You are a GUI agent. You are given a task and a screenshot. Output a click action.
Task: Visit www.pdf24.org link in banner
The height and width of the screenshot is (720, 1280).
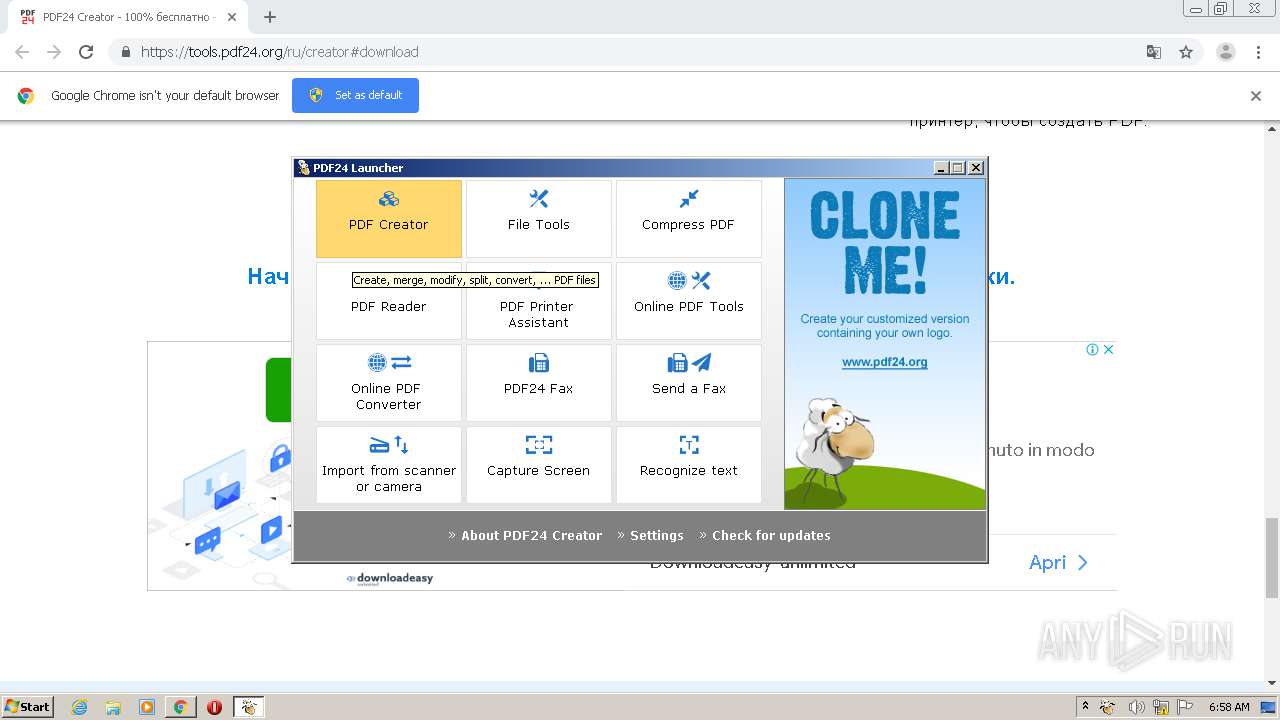click(885, 362)
